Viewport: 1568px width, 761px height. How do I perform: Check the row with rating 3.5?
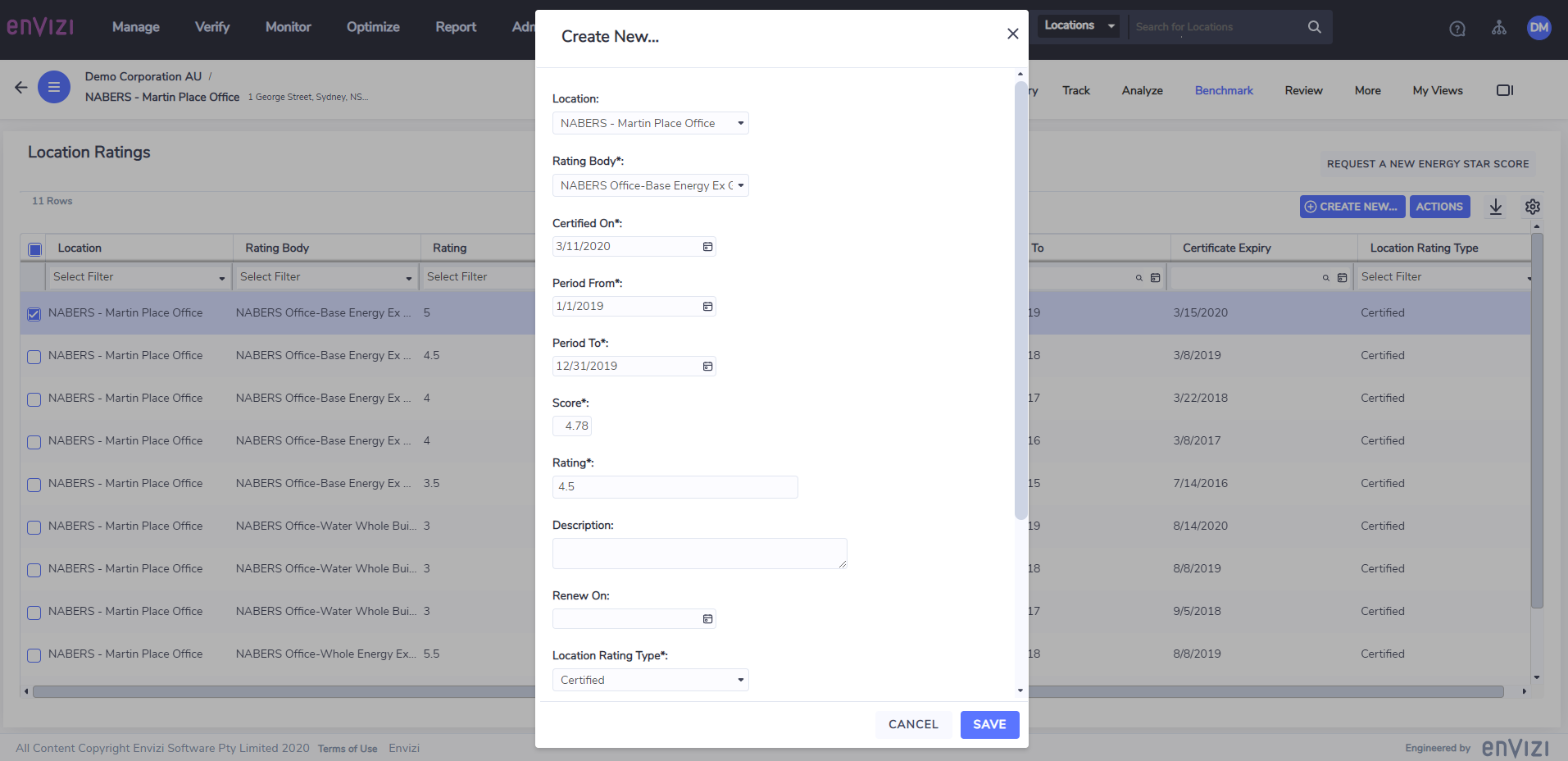pyautogui.click(x=34, y=485)
